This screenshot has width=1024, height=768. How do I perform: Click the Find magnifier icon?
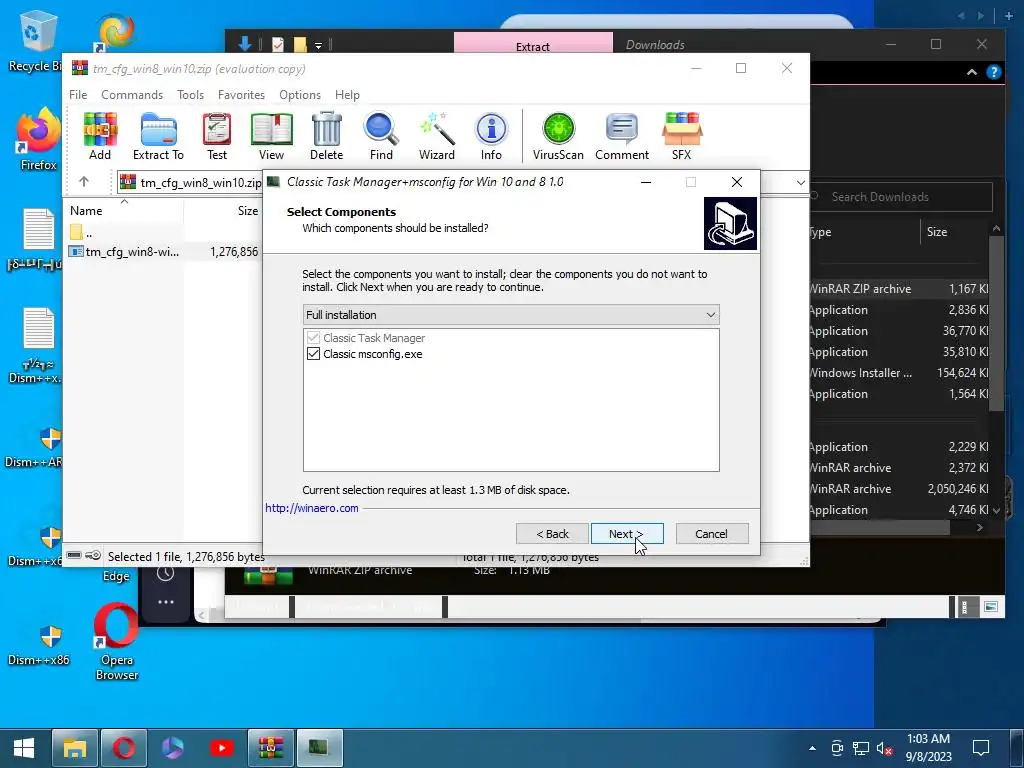[x=381, y=136]
